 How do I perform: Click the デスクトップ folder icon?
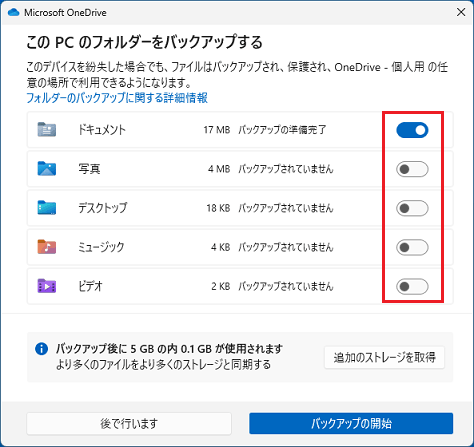(x=47, y=207)
